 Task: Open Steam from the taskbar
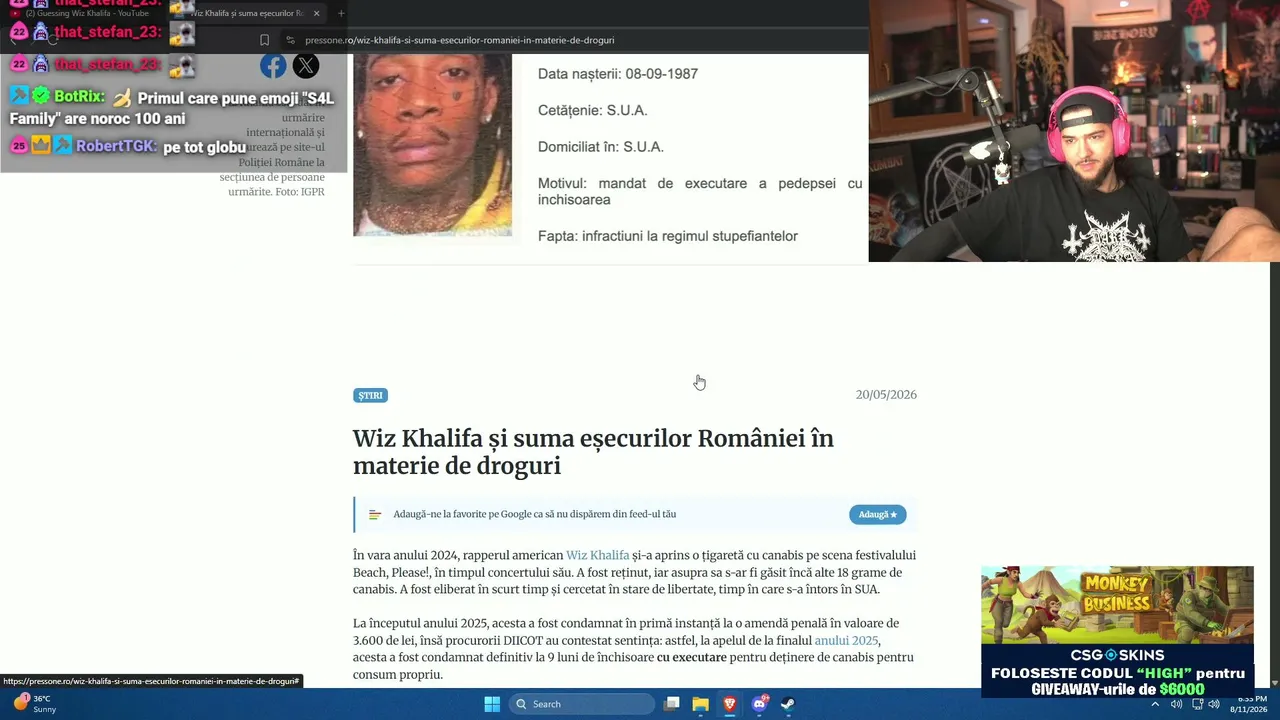coord(788,704)
